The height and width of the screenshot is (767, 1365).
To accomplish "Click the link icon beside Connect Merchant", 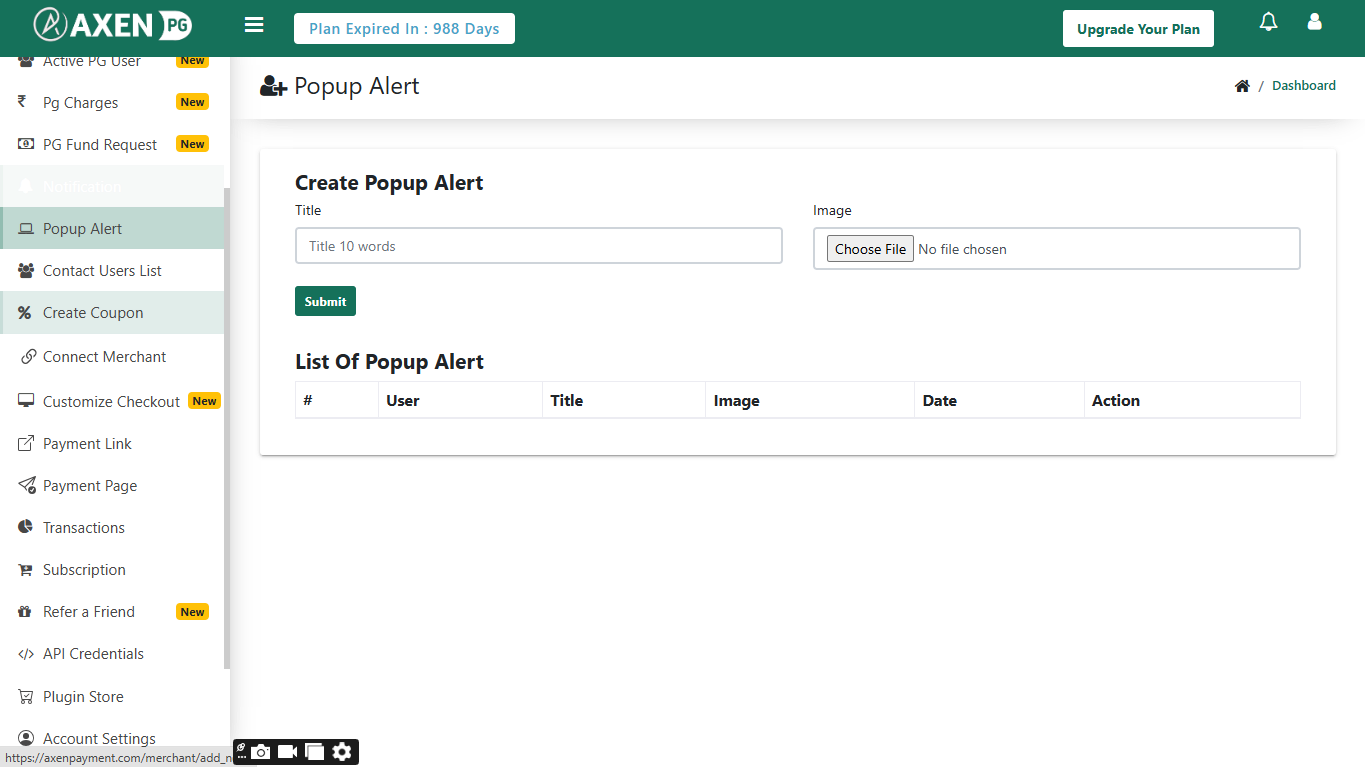I will coord(28,357).
